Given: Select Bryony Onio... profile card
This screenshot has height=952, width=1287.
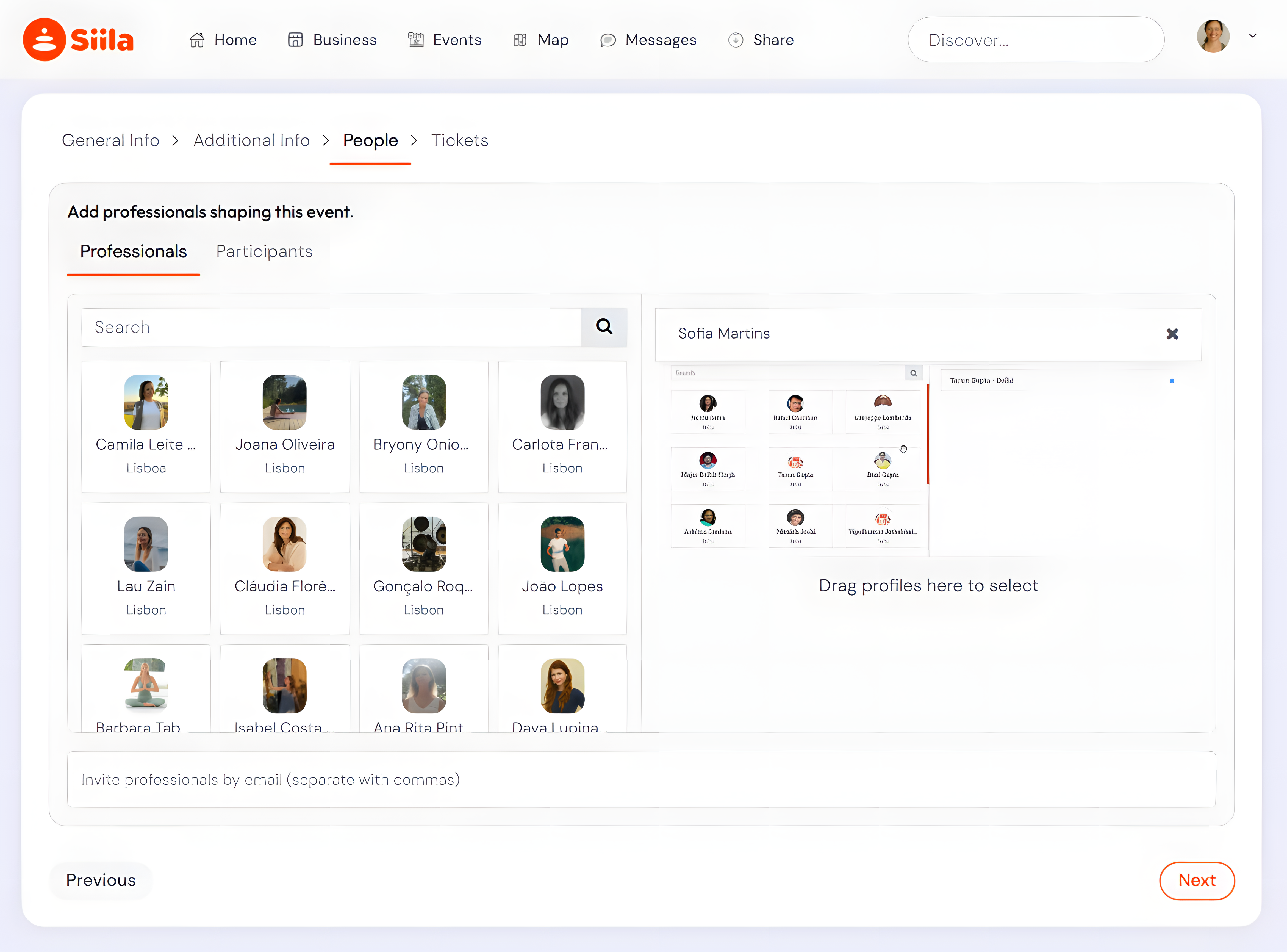Looking at the screenshot, I should (x=423, y=427).
